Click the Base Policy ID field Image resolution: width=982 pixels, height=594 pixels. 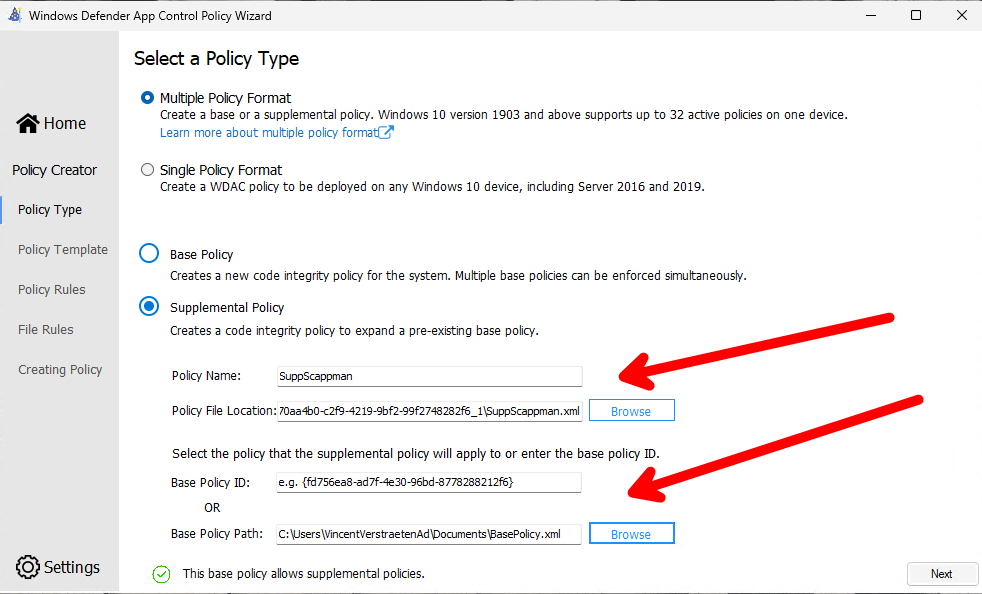tap(429, 482)
